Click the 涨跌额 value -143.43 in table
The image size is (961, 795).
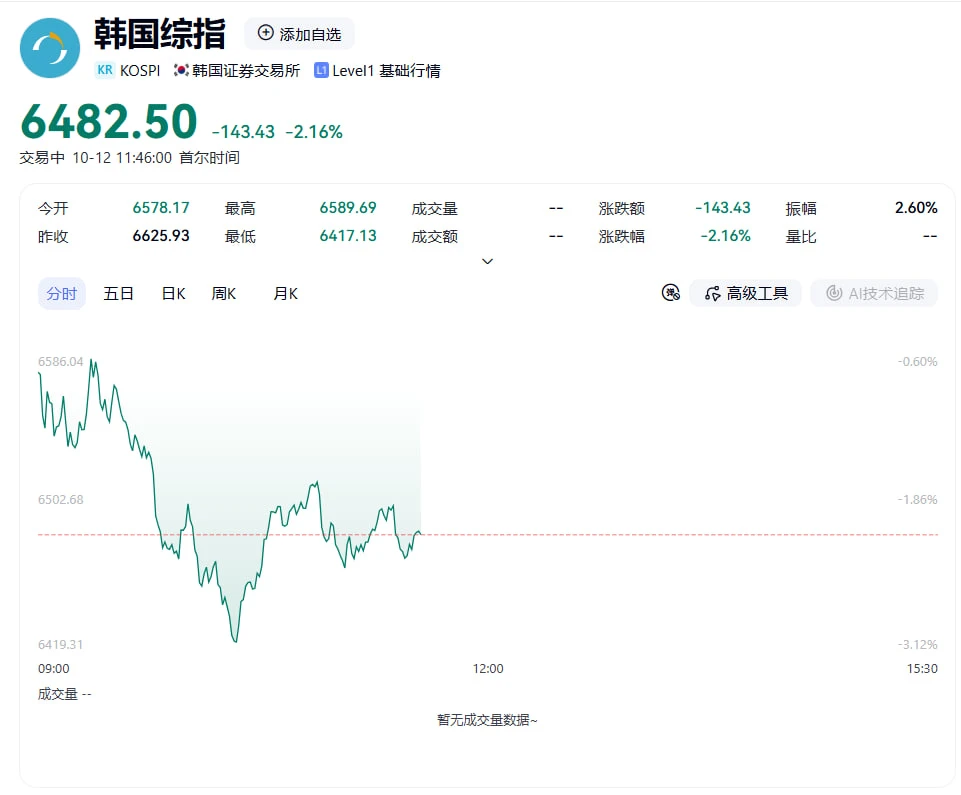click(x=723, y=208)
